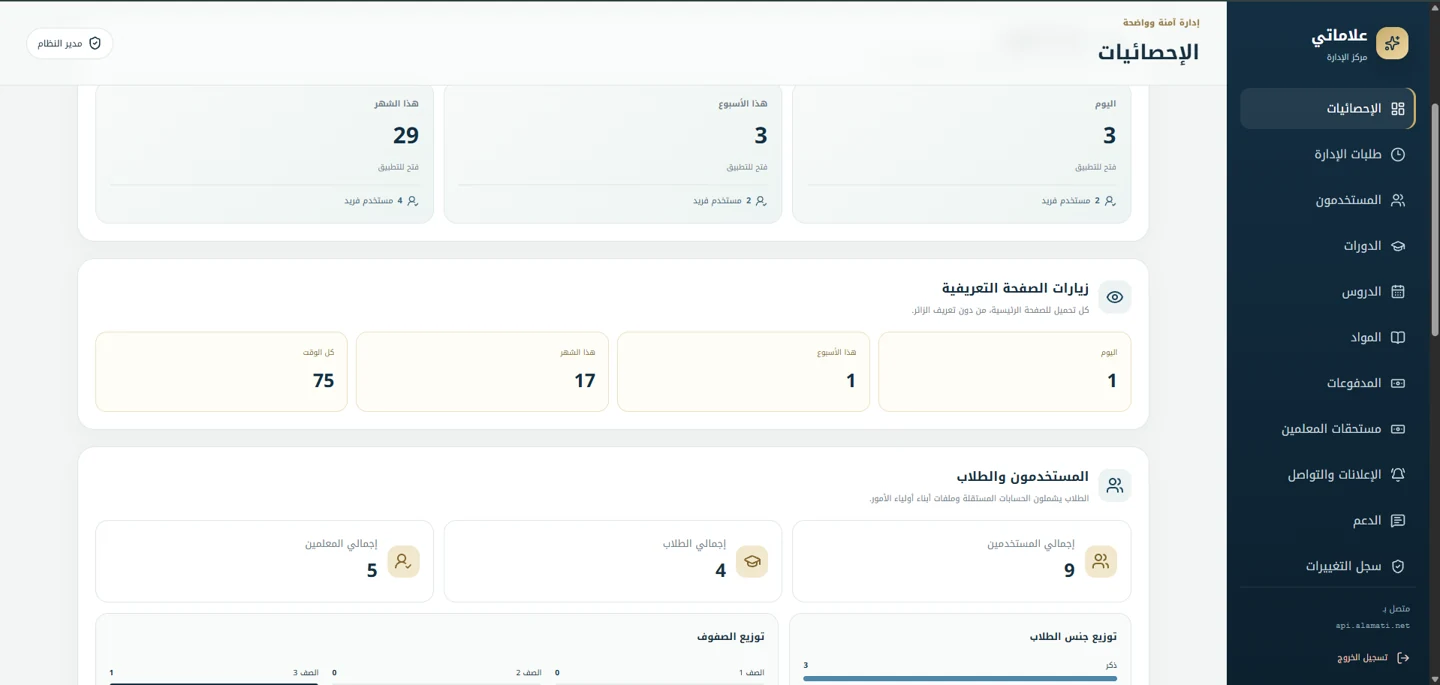This screenshot has width=1440, height=685.
Task: Click the ذكر gender distribution progress bar
Action: click(x=960, y=678)
